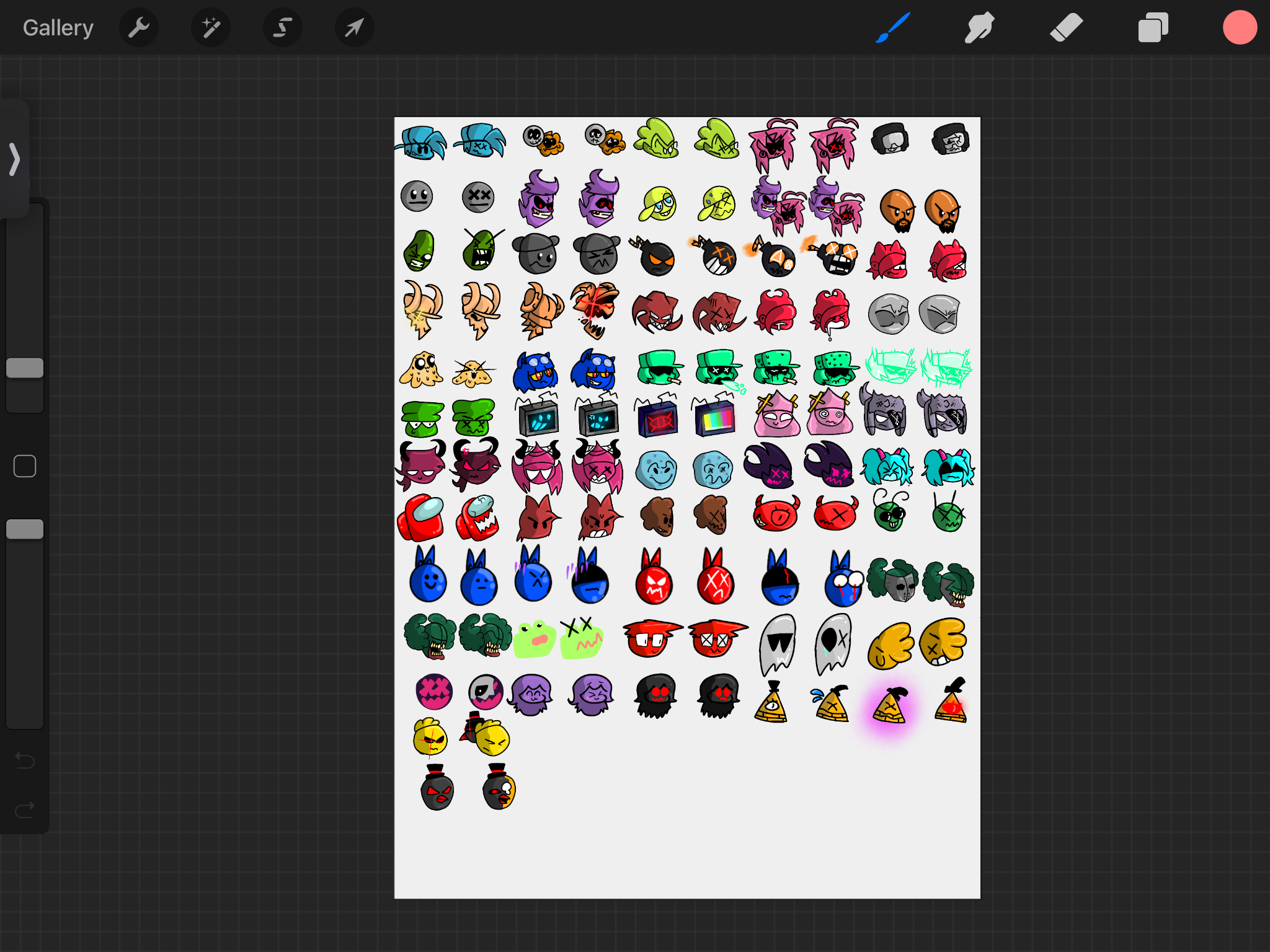Screen dimensions: 1270x952
Task: Select the Paintbrush tool
Action: click(x=893, y=28)
